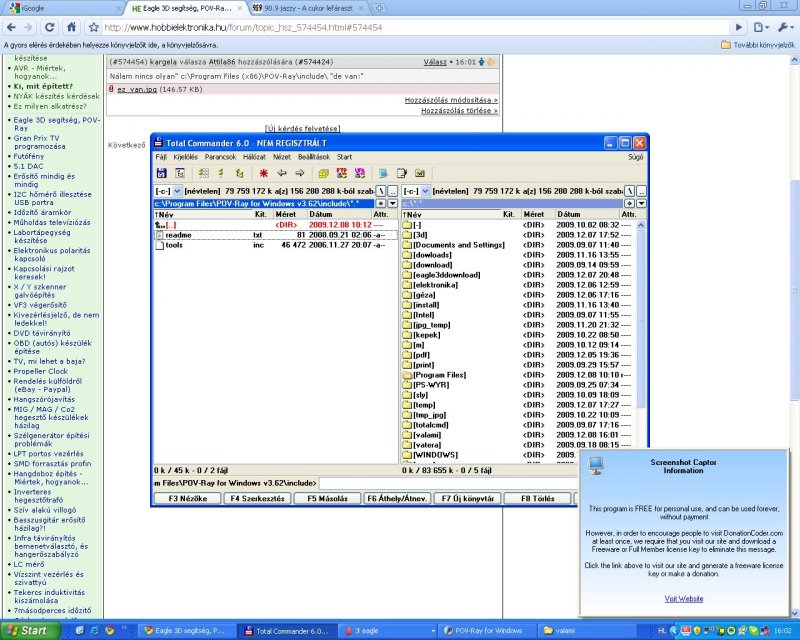Open right panel drive [-c-] dropdown
This screenshot has width=800, height=640.
point(426,191)
